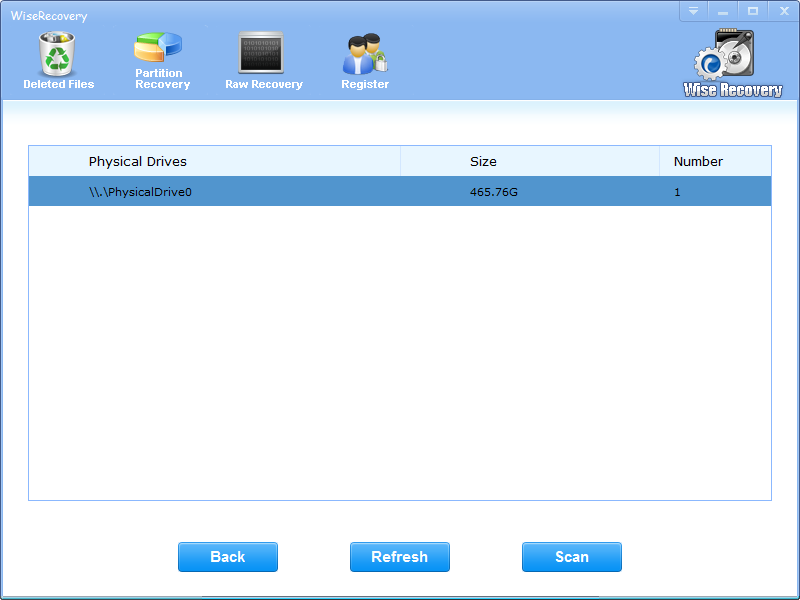
Task: Click the Raw Recovery text label
Action: 264,85
